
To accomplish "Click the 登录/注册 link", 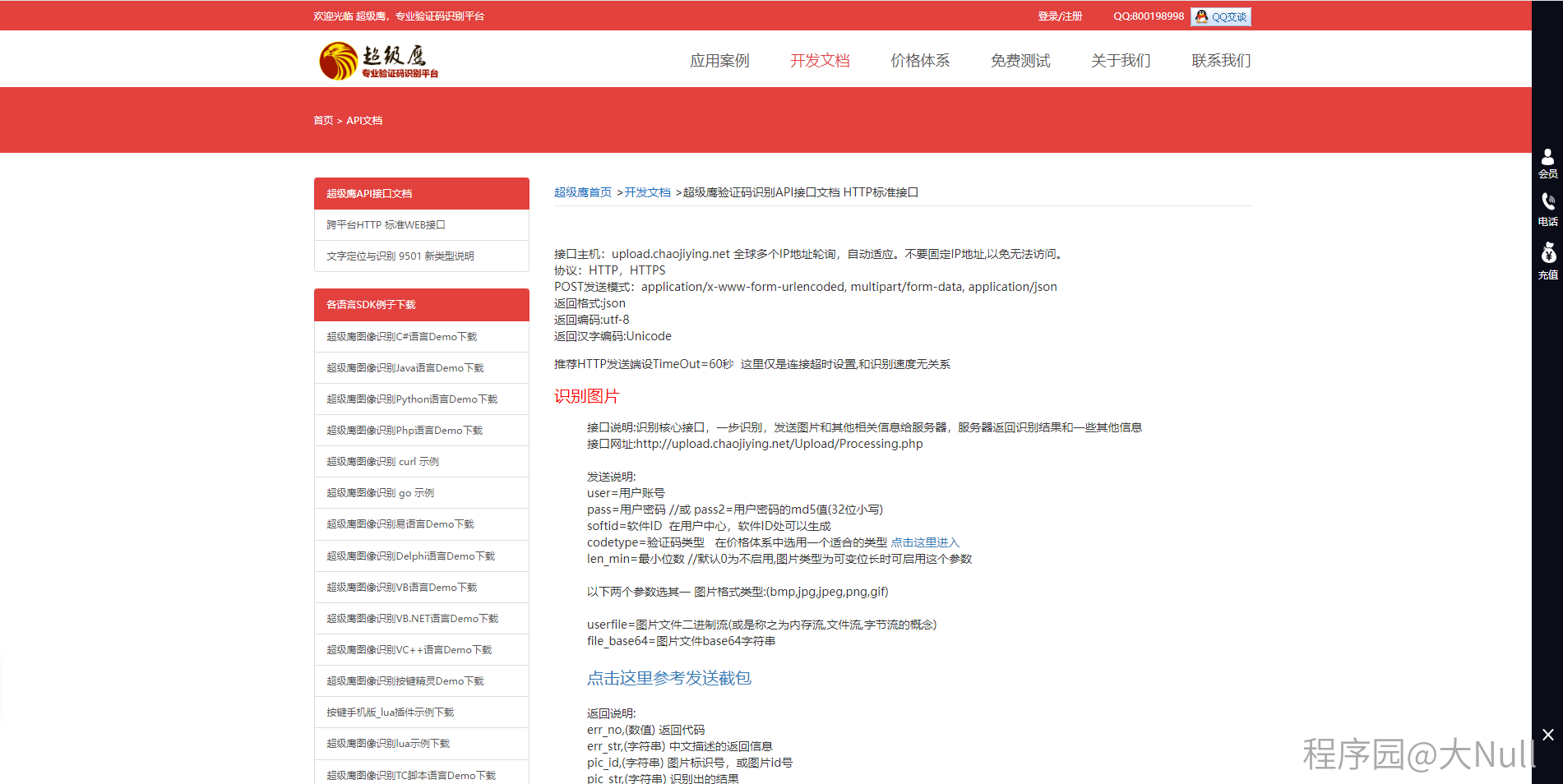I will click(x=1060, y=16).
